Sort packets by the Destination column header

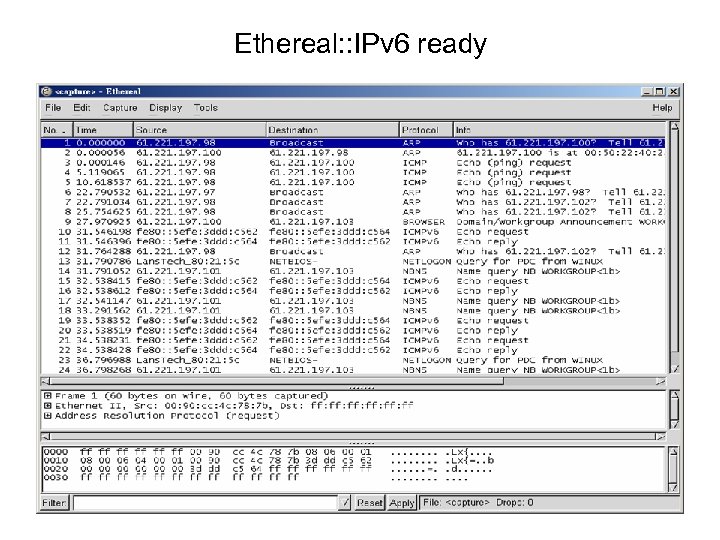[332, 129]
